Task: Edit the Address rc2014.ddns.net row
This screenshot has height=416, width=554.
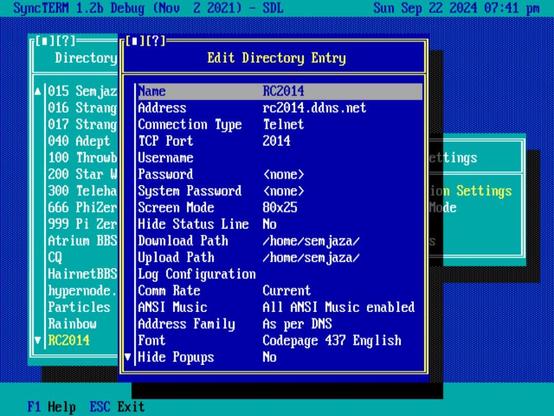Action: (x=280, y=108)
